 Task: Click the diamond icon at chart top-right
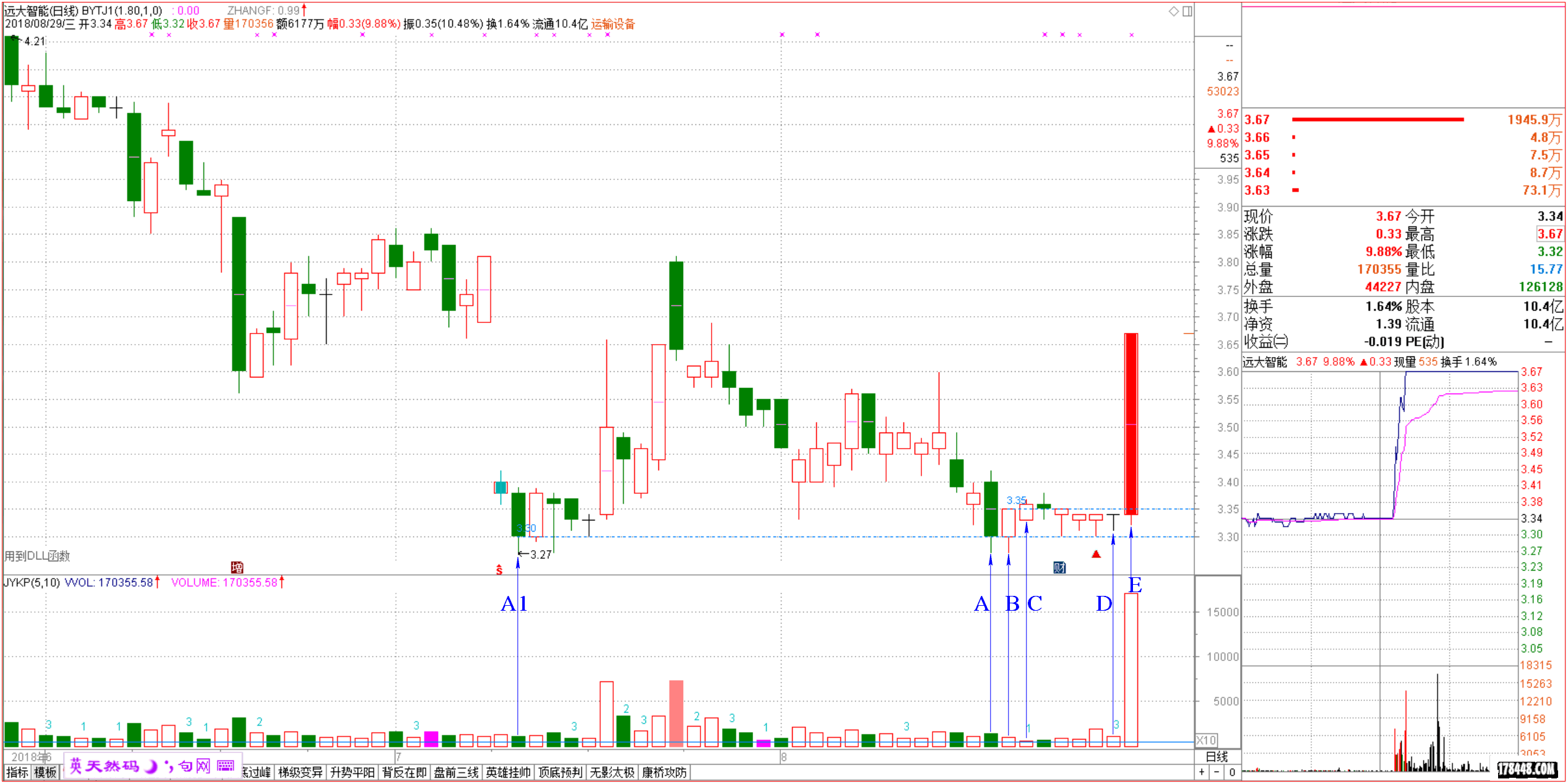click(1173, 11)
